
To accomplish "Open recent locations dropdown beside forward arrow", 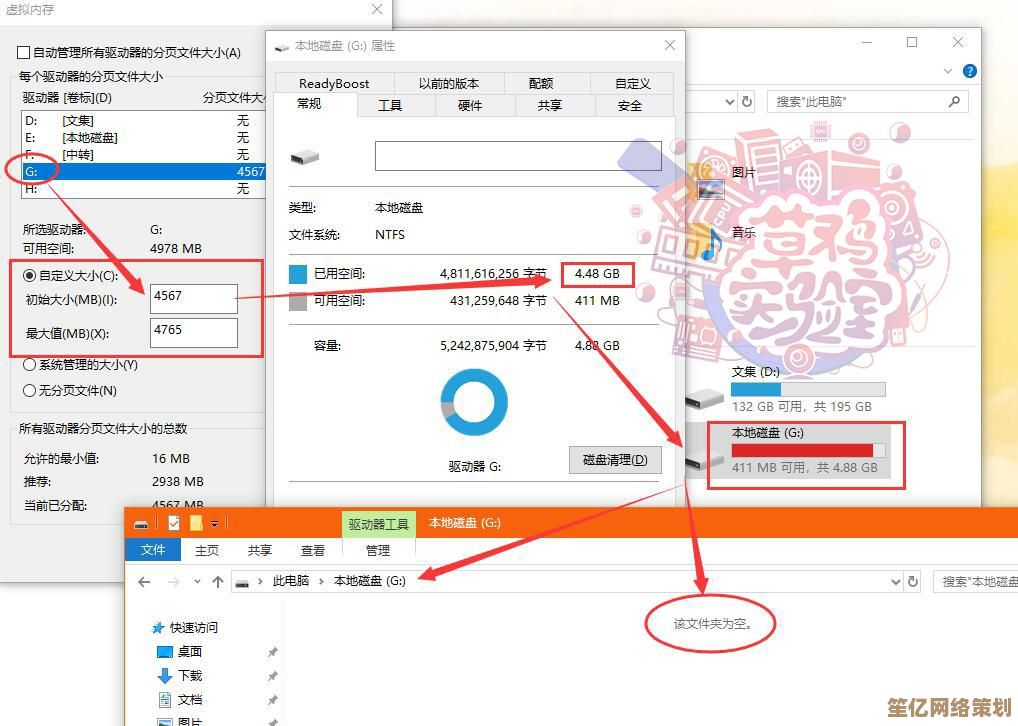I will click(197, 581).
